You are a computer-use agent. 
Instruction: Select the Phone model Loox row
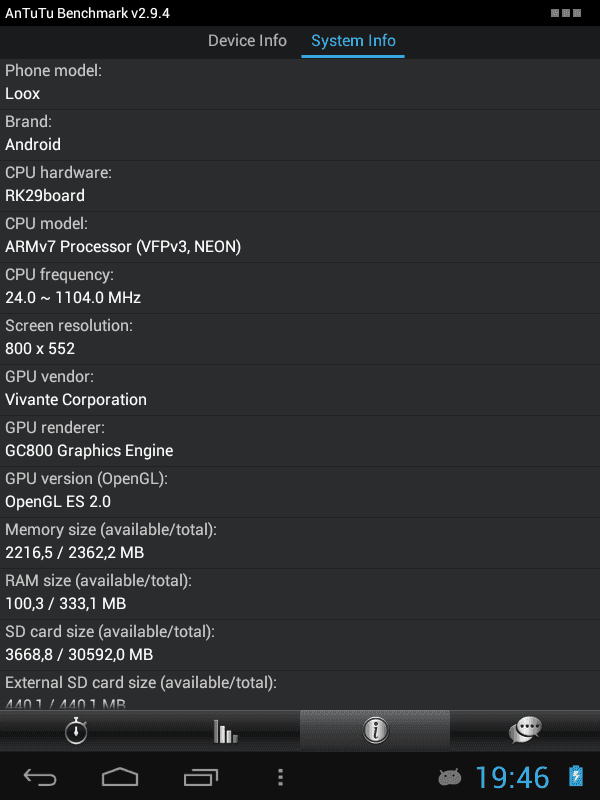coord(300,84)
